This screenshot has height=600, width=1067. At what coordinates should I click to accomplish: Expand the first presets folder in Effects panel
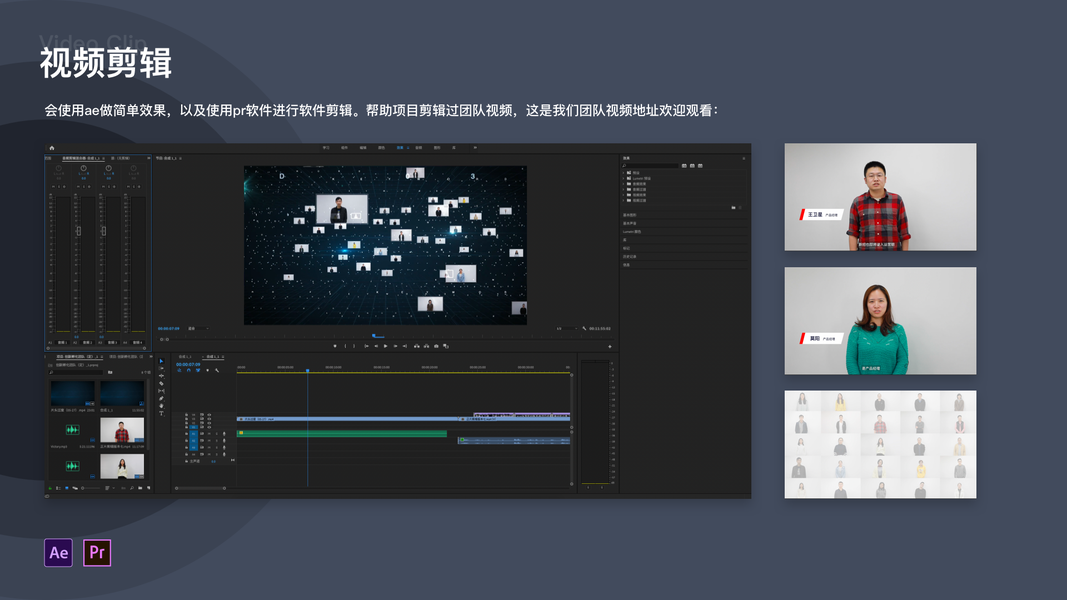point(623,173)
